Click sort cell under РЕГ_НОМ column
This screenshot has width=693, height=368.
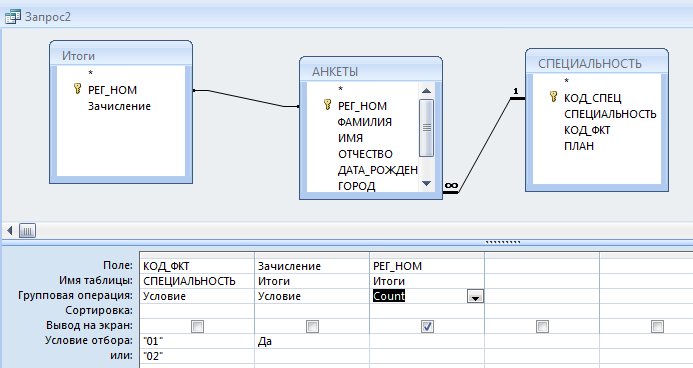coord(427,311)
